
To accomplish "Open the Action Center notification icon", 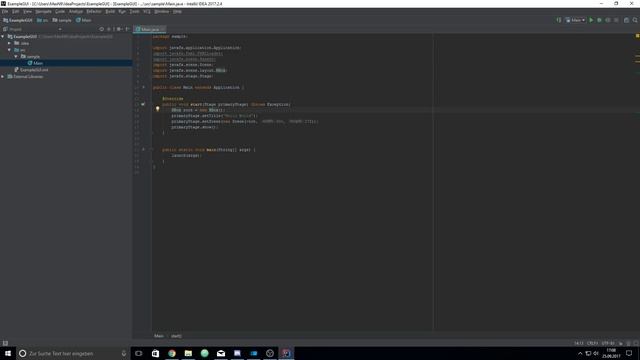I will point(629,353).
